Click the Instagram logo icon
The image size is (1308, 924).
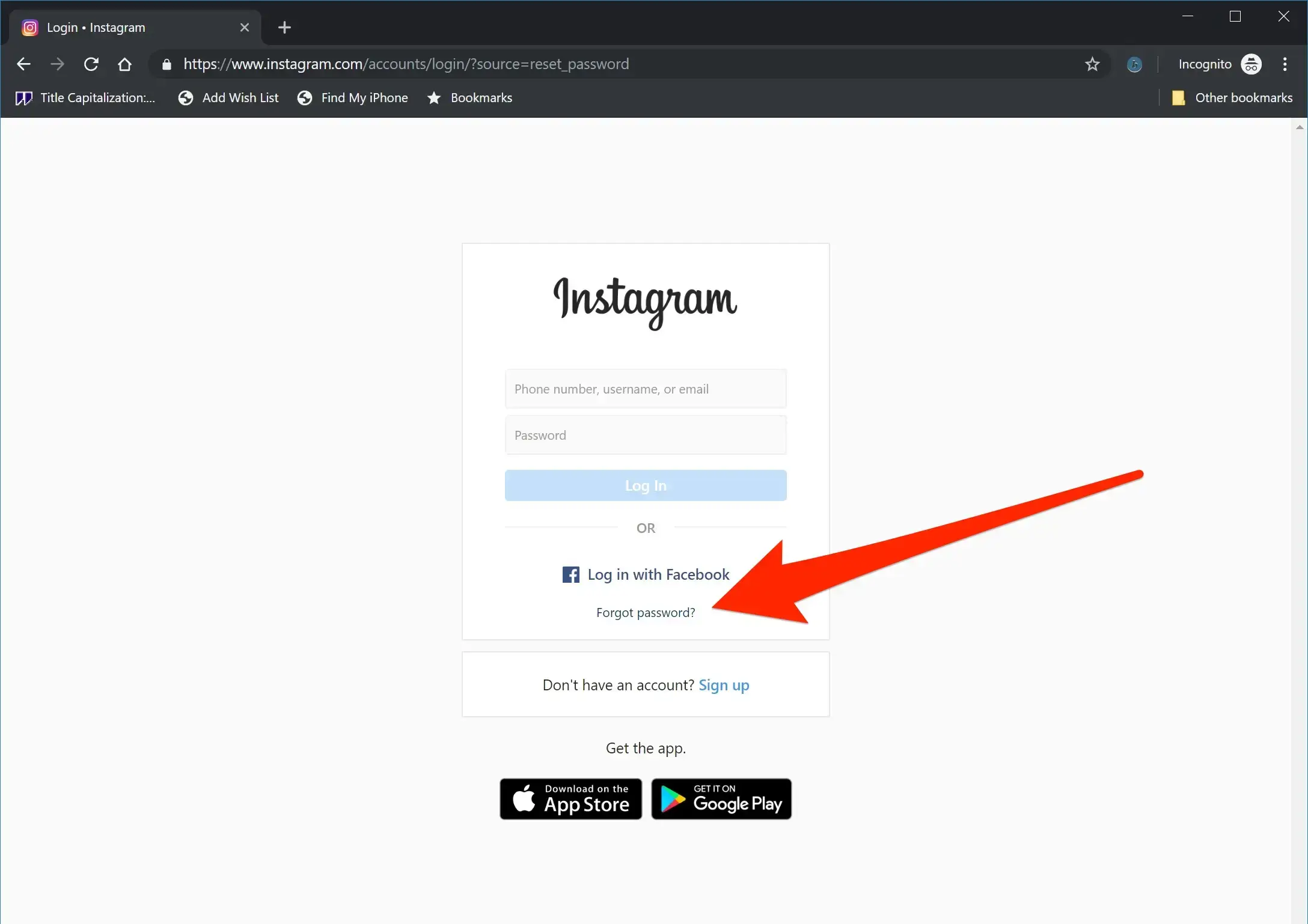click(x=30, y=27)
